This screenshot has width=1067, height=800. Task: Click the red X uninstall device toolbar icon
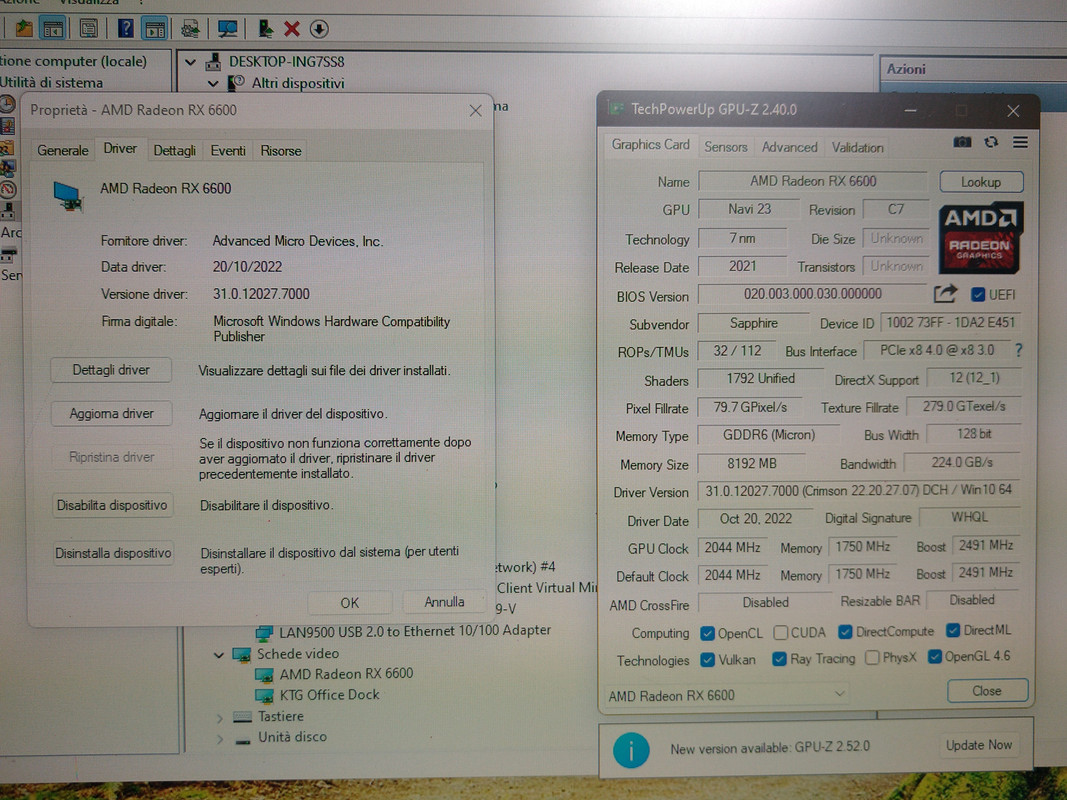pos(292,29)
